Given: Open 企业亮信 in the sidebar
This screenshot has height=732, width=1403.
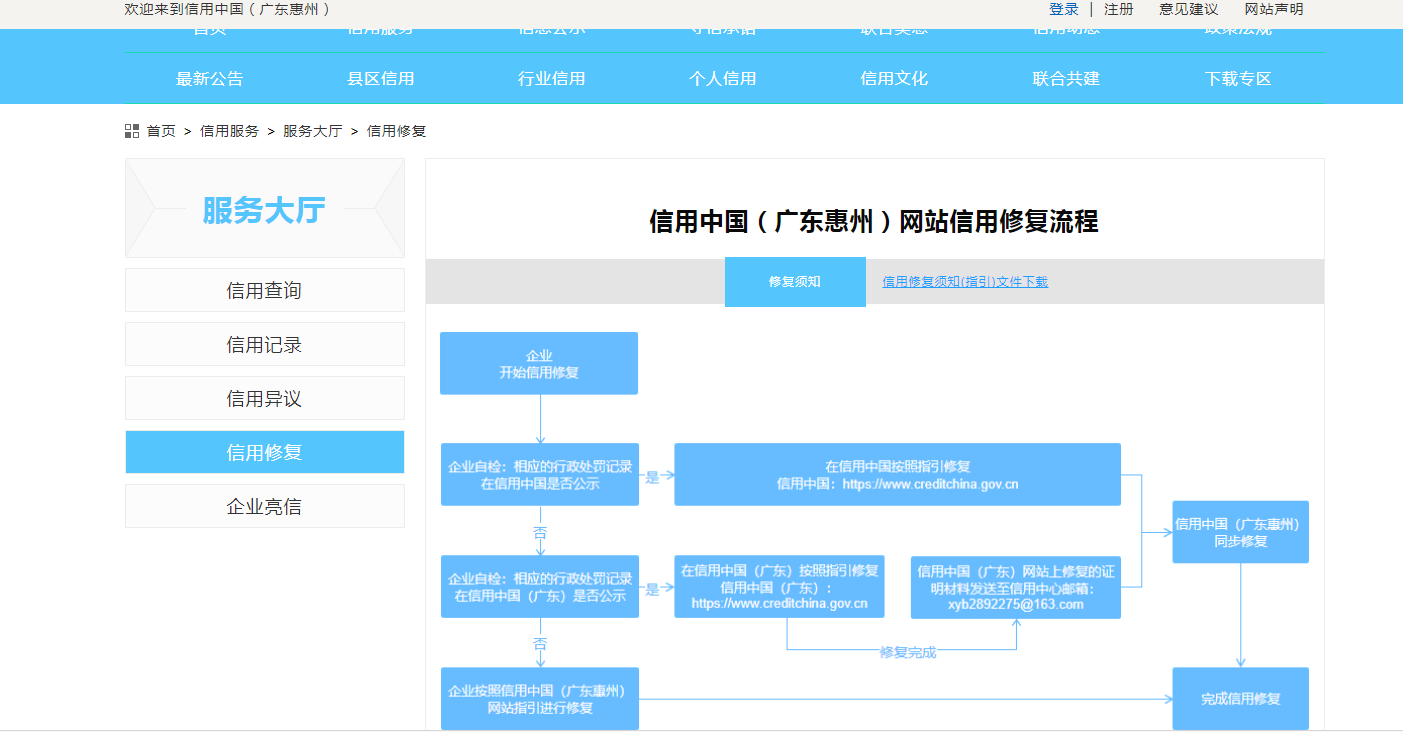Looking at the screenshot, I should coord(265,506).
